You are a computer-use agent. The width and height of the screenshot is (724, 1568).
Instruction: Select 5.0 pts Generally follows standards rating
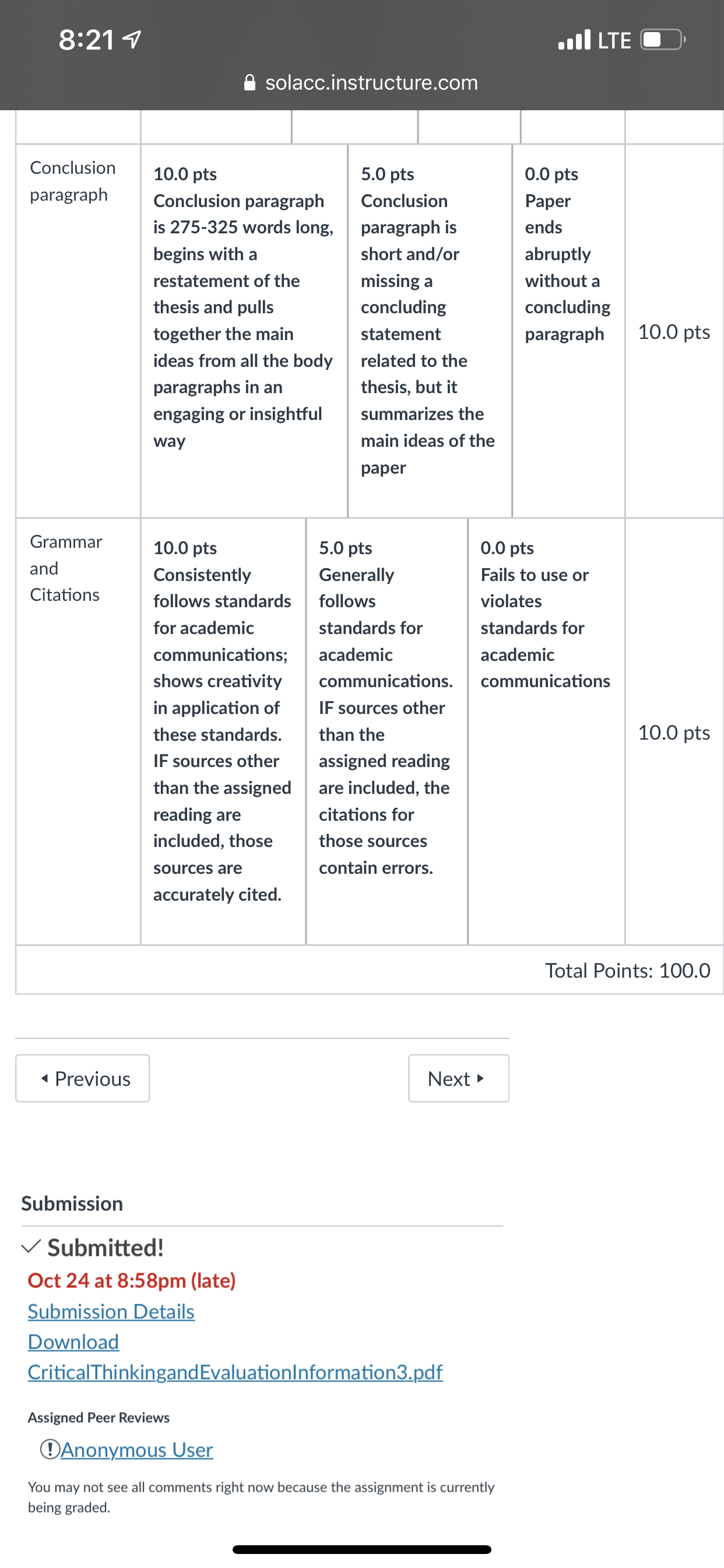pyautogui.click(x=387, y=731)
